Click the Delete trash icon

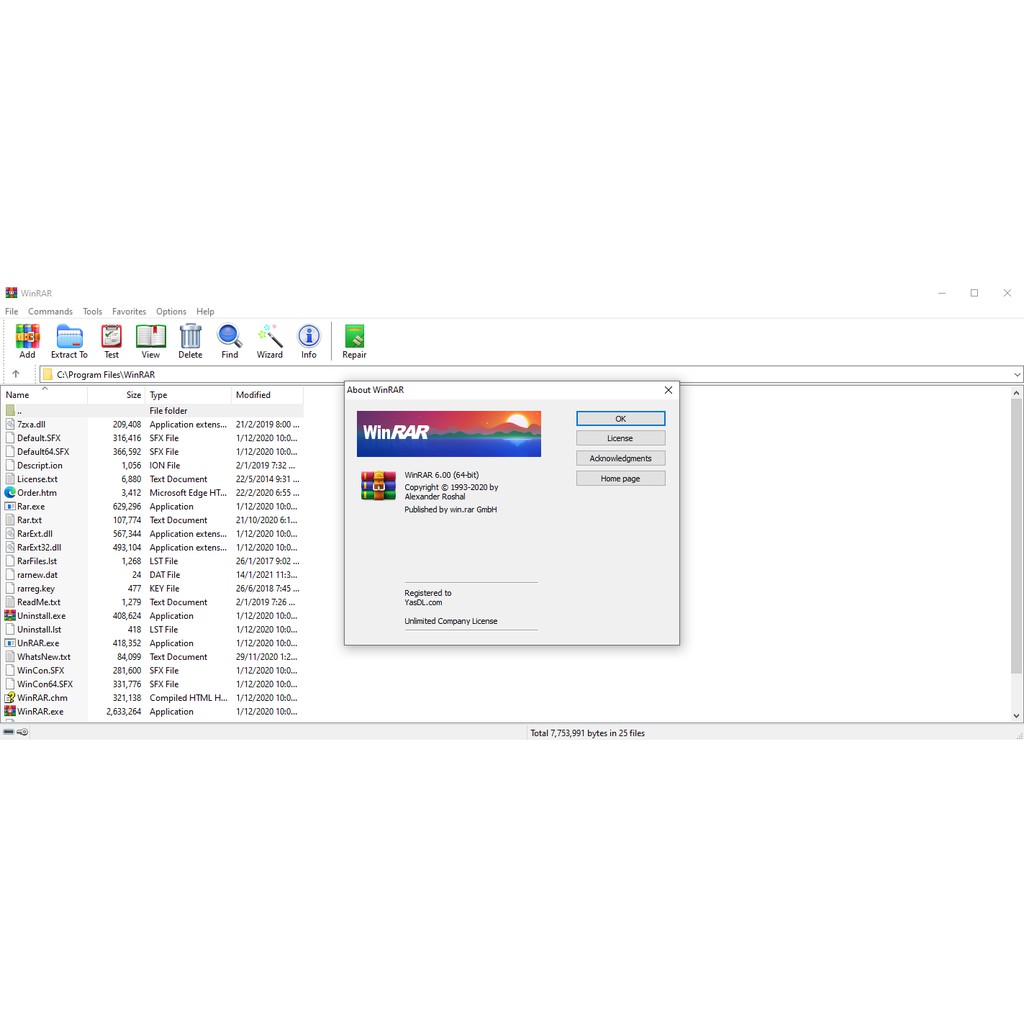[x=190, y=337]
